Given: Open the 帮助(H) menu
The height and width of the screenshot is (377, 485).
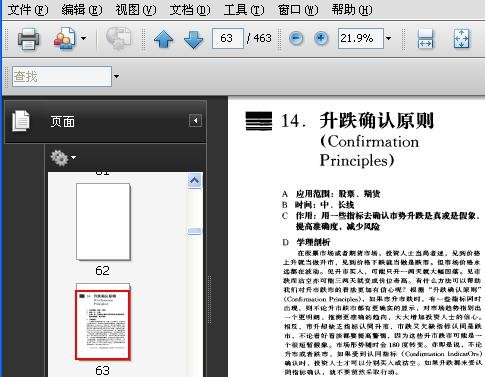Looking at the screenshot, I should click(x=352, y=10).
